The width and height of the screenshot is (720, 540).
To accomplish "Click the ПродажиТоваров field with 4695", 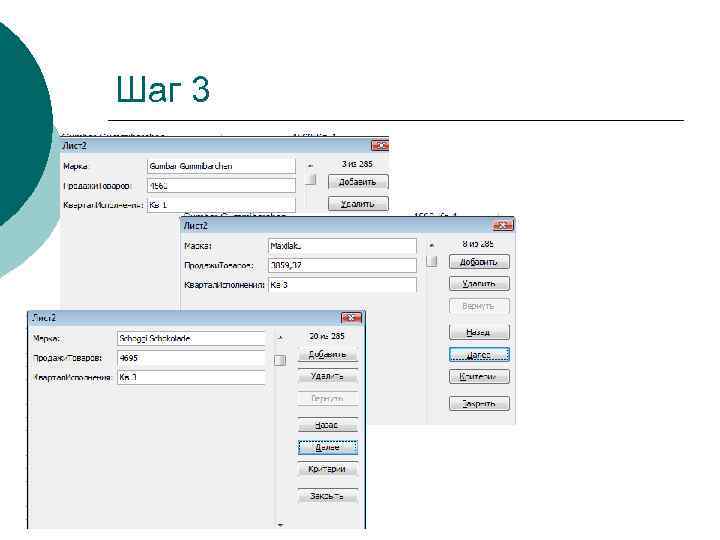I will tap(191, 358).
